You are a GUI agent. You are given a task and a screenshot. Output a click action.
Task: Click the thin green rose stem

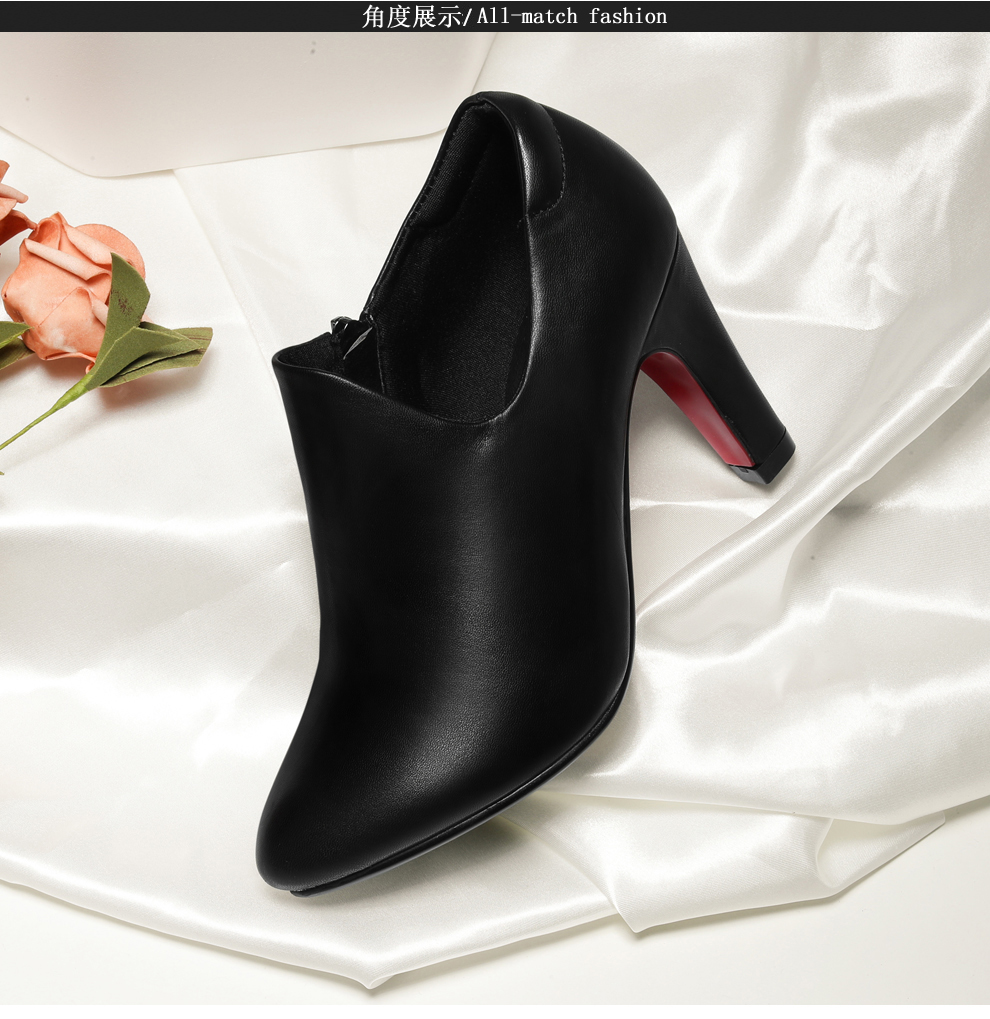(x=40, y=420)
